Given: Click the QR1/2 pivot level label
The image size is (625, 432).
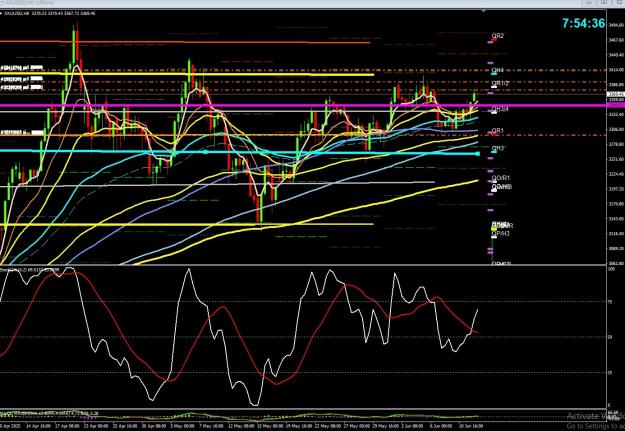Looking at the screenshot, I should 500,83.
